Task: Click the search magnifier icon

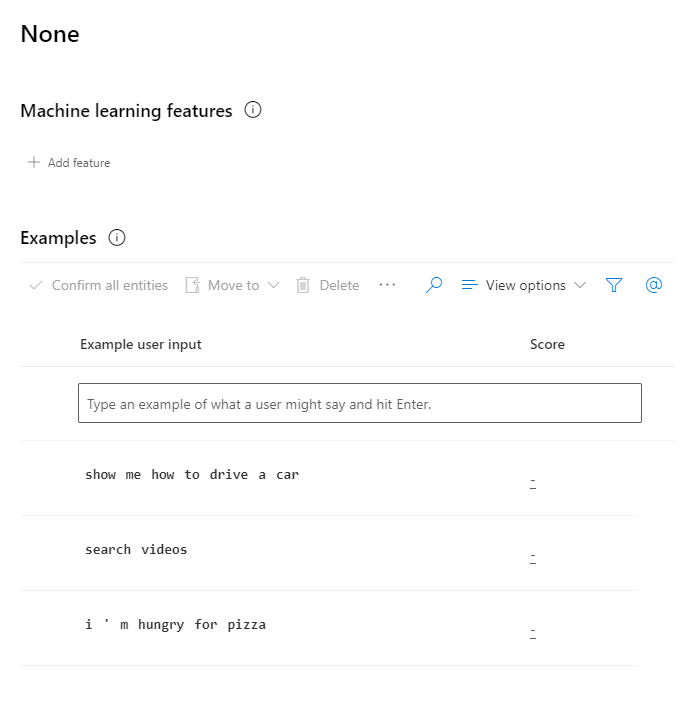Action: [434, 285]
